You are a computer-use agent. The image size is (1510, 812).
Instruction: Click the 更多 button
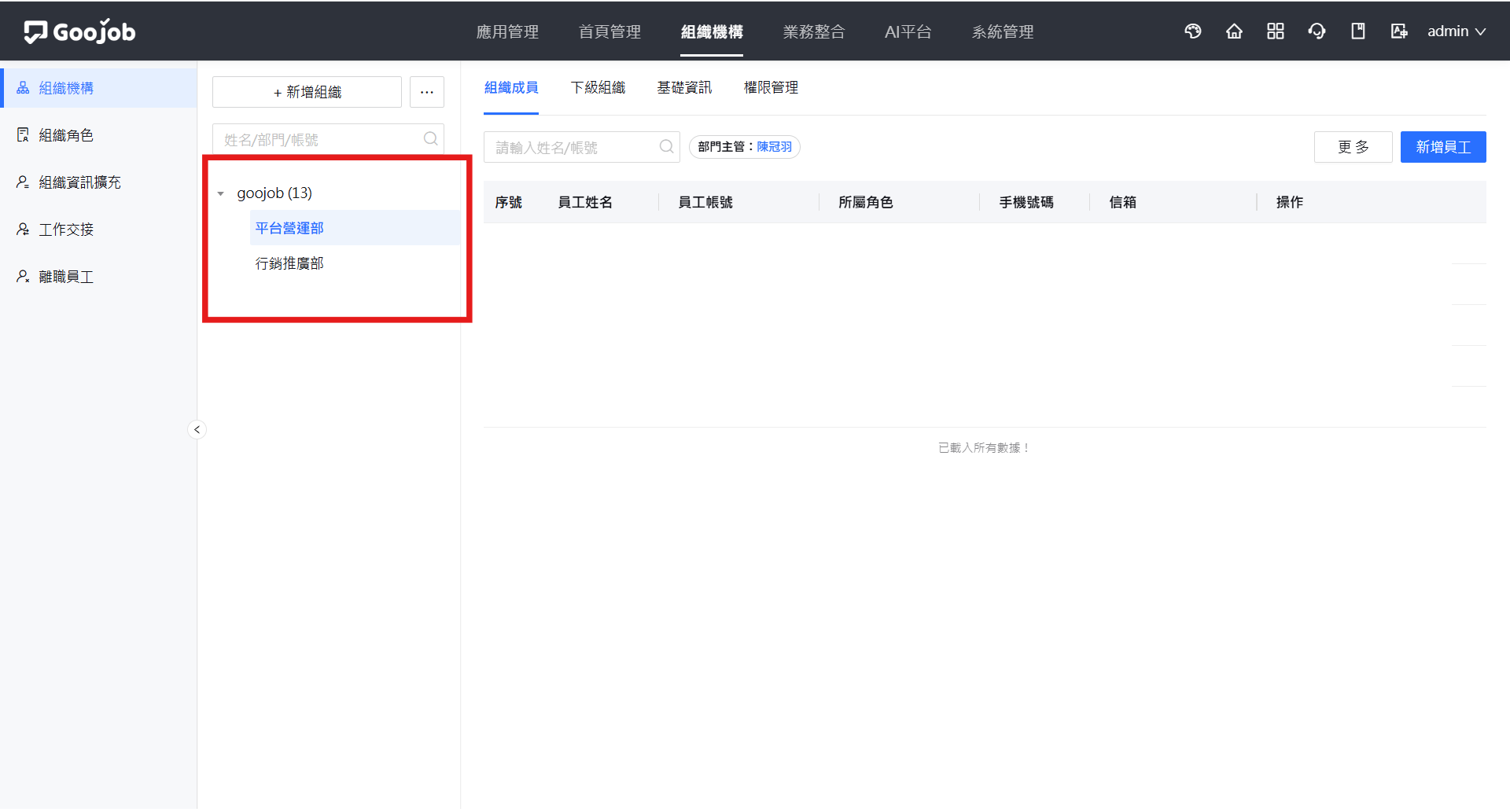click(1353, 147)
